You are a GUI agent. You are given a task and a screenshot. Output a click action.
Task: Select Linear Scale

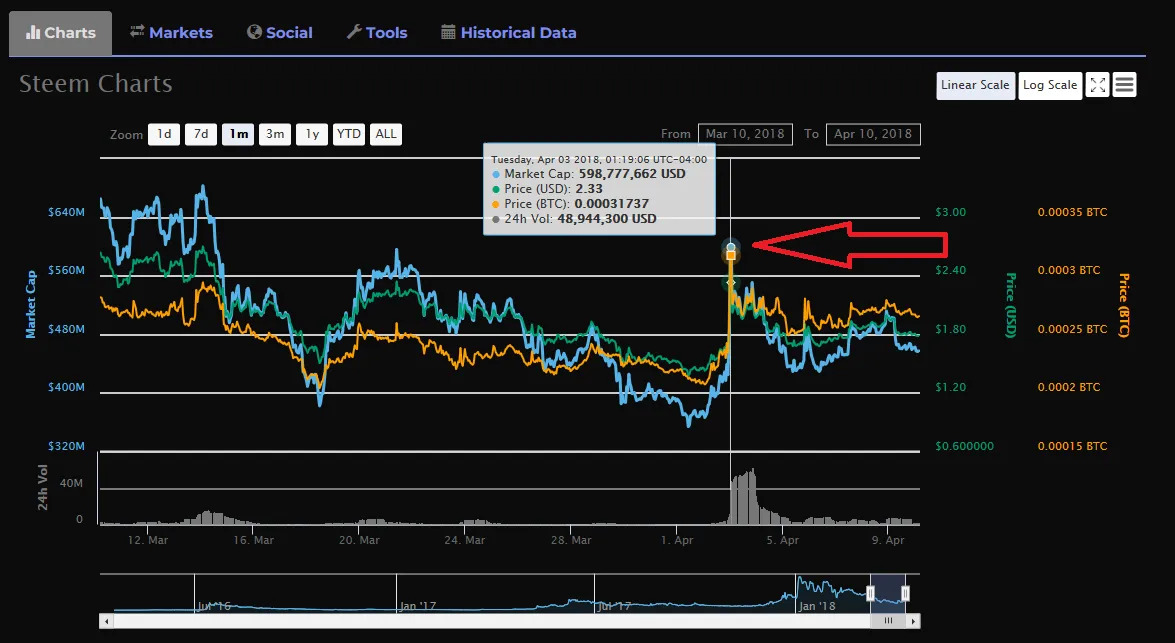pyautogui.click(x=975, y=85)
